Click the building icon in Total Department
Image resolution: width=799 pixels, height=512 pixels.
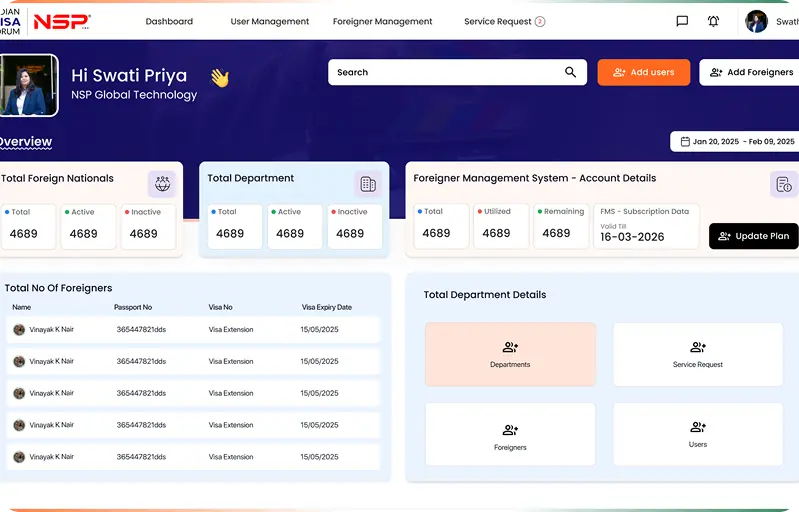368,184
